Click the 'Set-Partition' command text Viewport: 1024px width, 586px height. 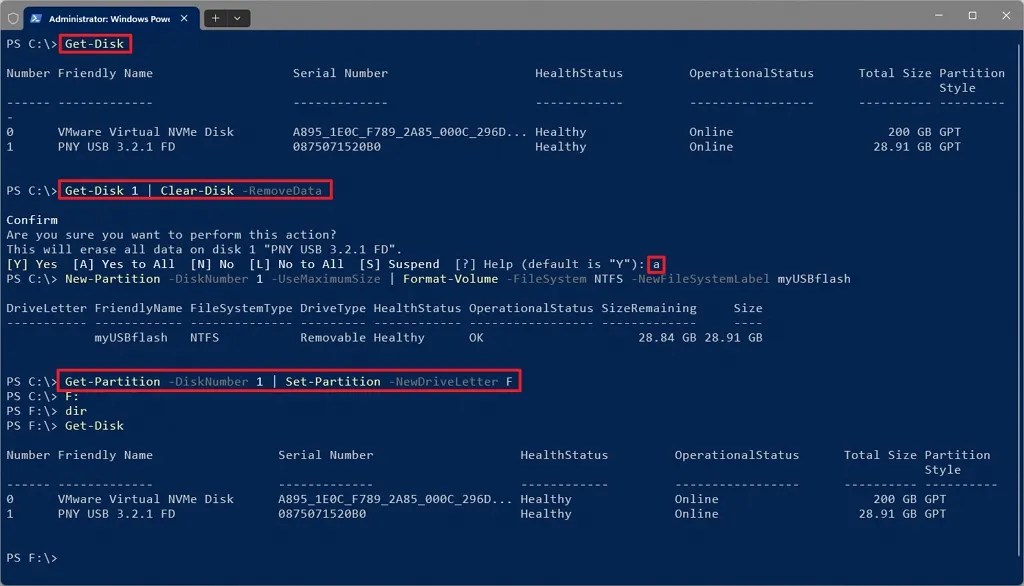point(332,382)
